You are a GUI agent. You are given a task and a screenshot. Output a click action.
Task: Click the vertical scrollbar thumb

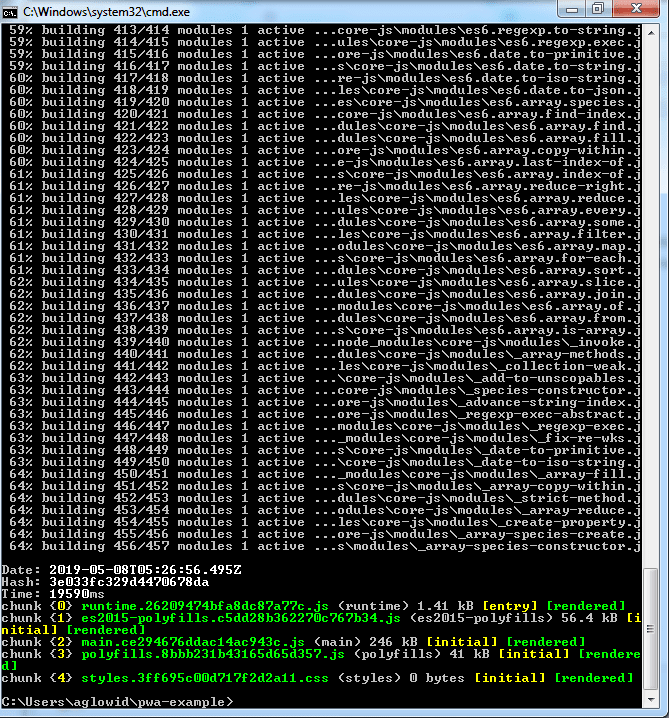coord(651,629)
